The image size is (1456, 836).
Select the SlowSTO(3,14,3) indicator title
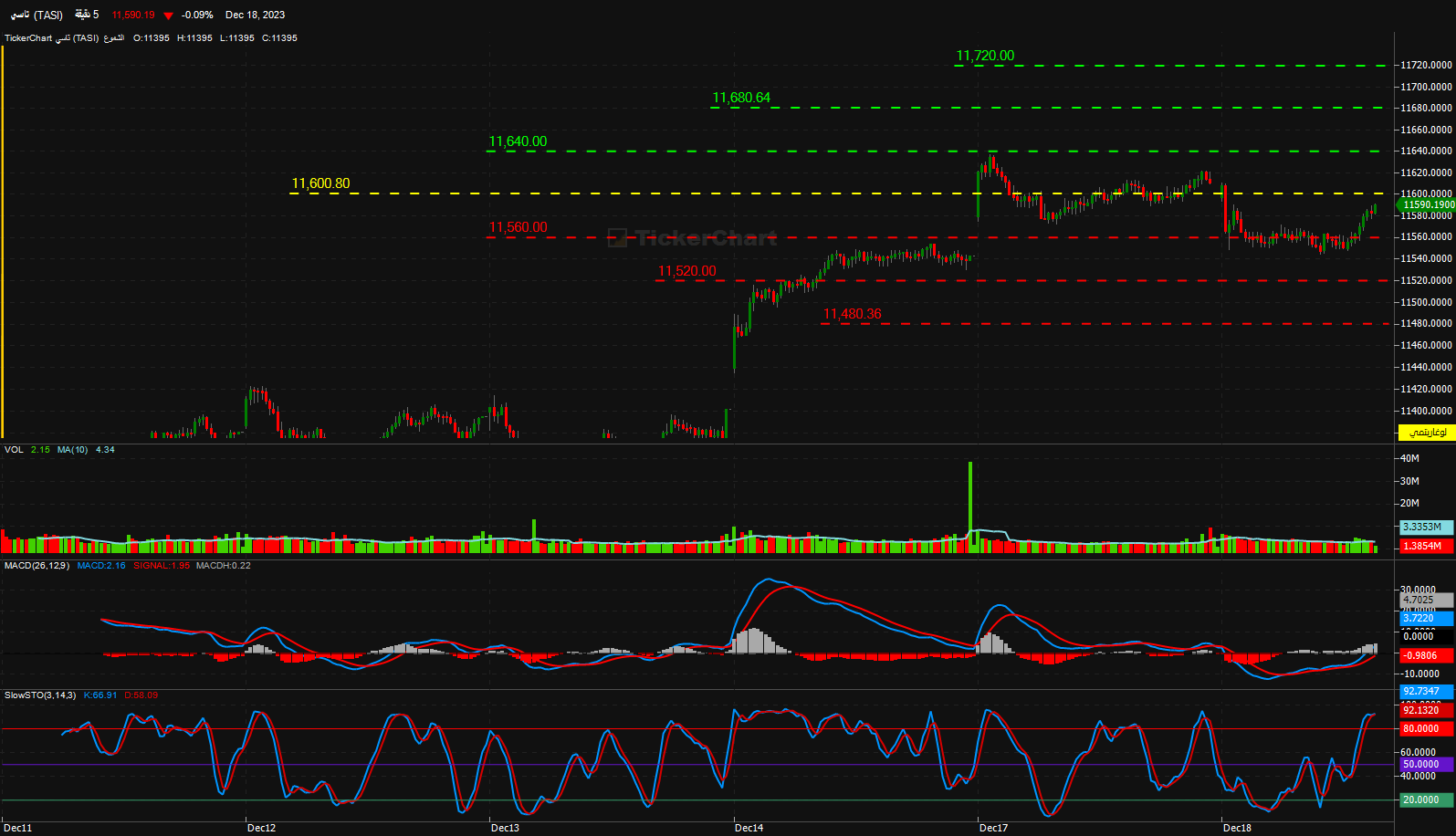[40, 695]
